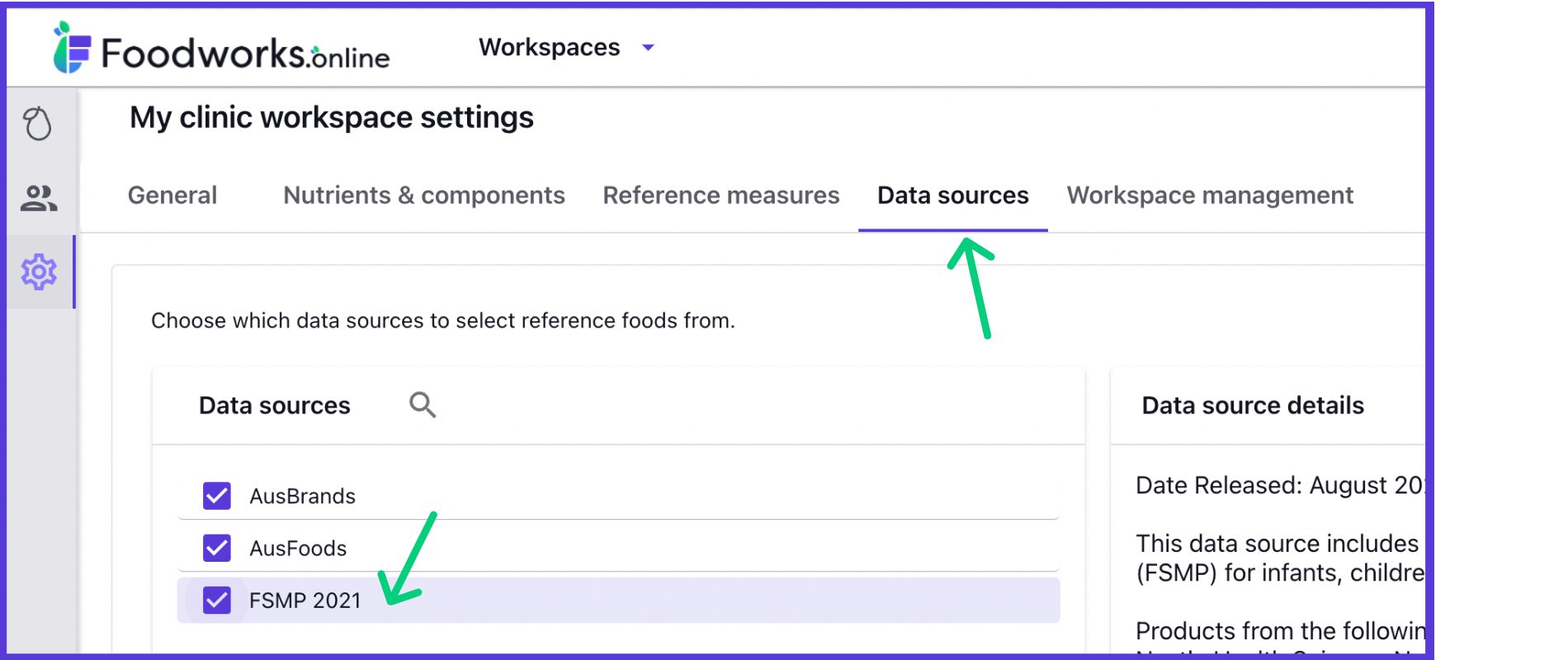Image resolution: width=1568 pixels, height=660 pixels.
Task: Open the clients people icon in sidebar
Action: pos(38,198)
